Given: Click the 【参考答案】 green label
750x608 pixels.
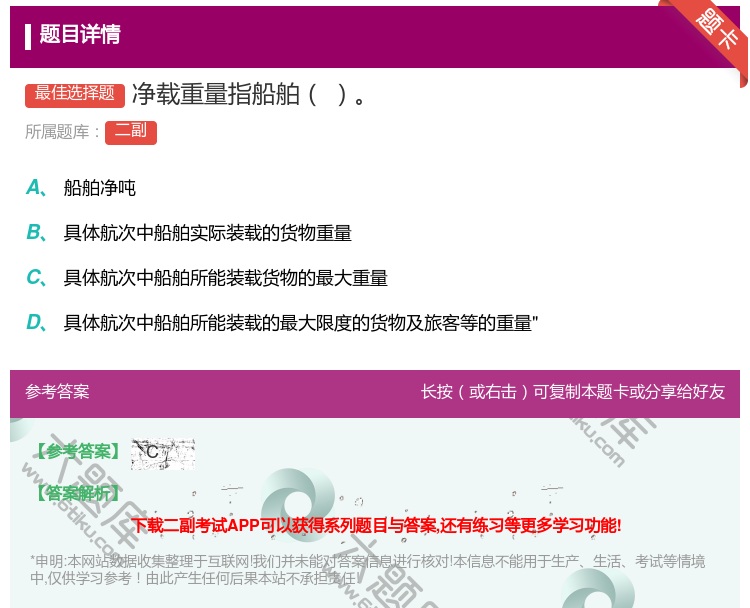Looking at the screenshot, I should pyautogui.click(x=79, y=451).
